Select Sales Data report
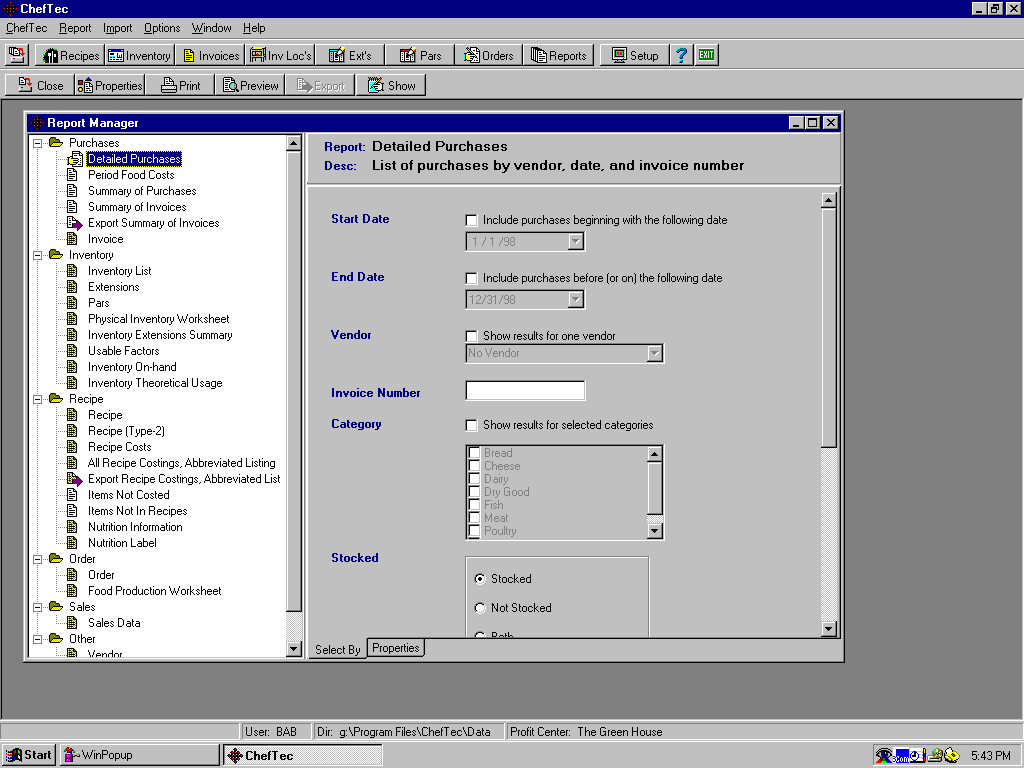 coord(114,623)
